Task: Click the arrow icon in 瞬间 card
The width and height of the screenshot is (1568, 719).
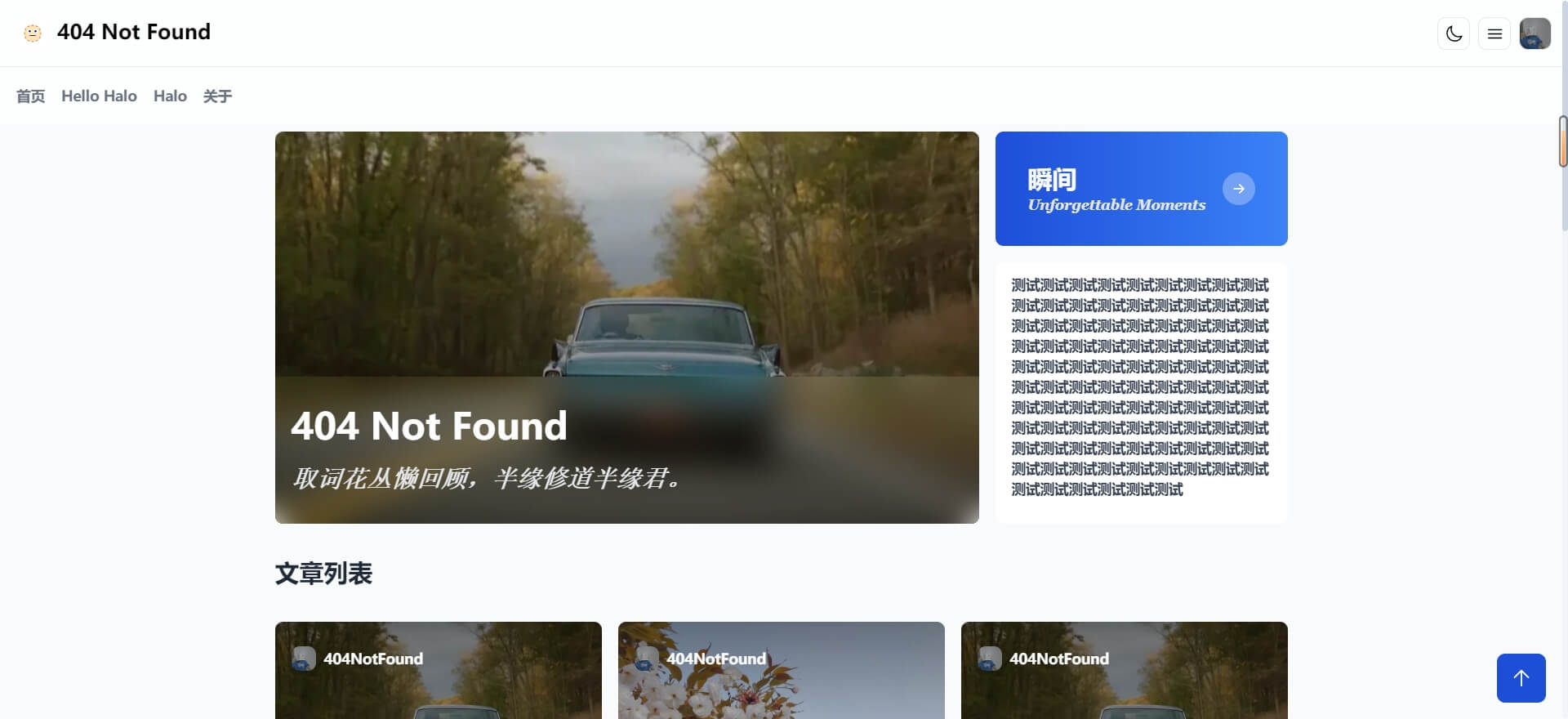Action: coord(1238,189)
